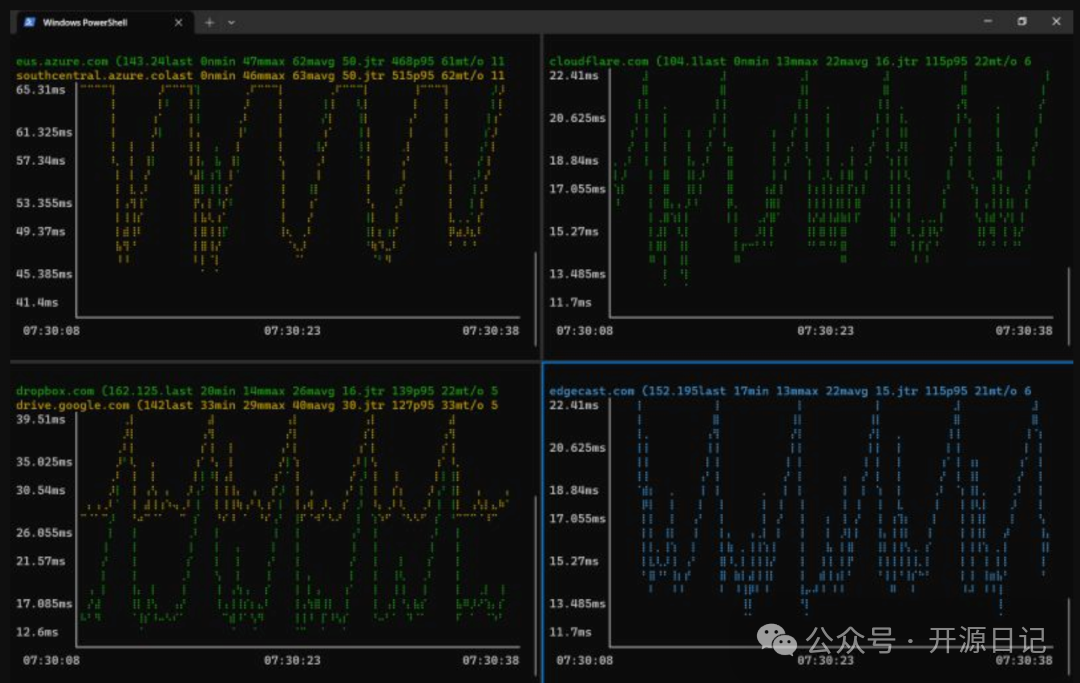This screenshot has height=683, width=1080.
Task: Select the Windows PowerShell tab
Action: [x=101, y=22]
